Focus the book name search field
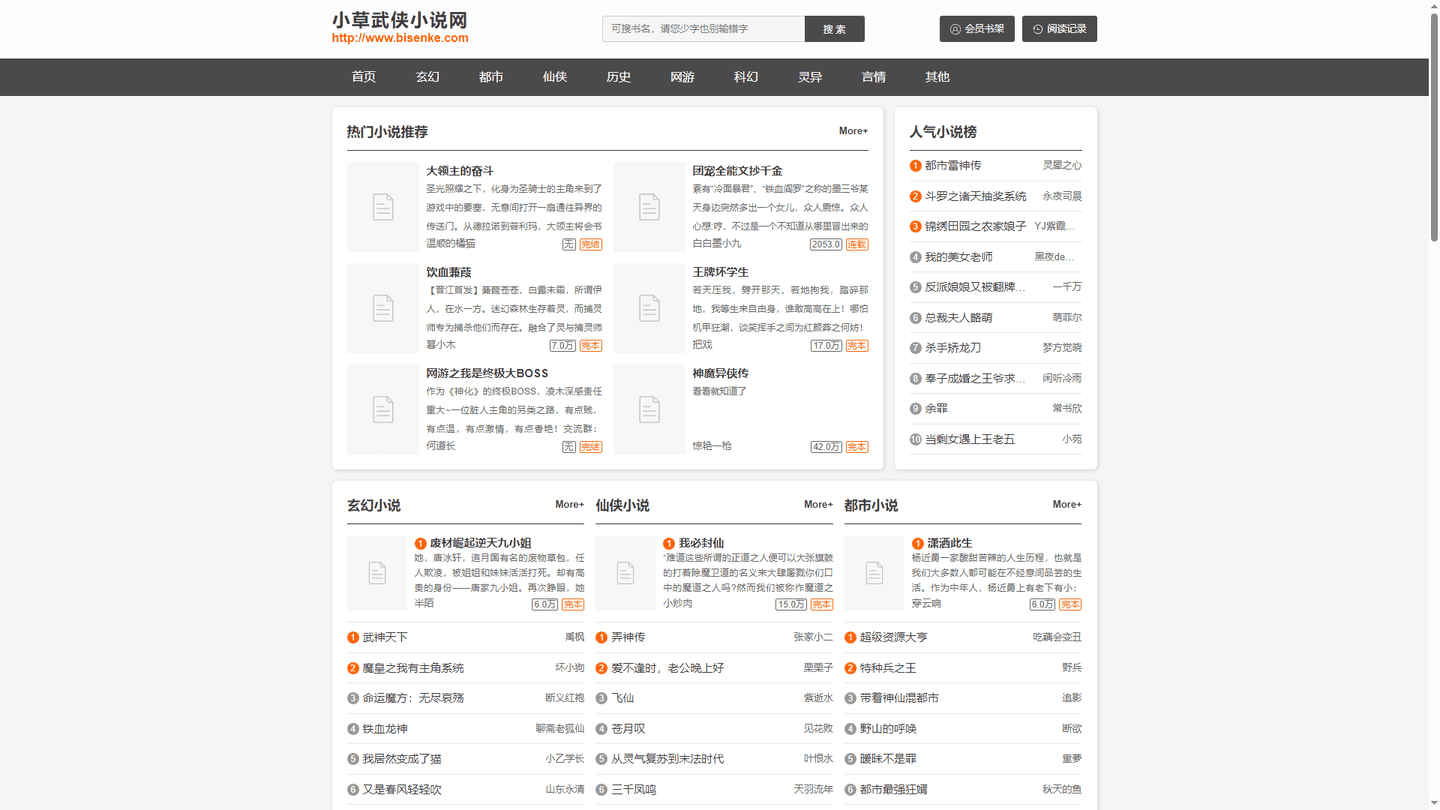The image size is (1440, 810). coord(703,29)
